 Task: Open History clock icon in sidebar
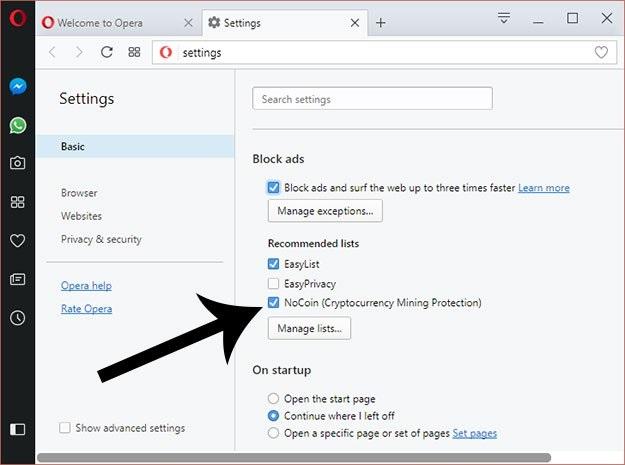coord(17,318)
